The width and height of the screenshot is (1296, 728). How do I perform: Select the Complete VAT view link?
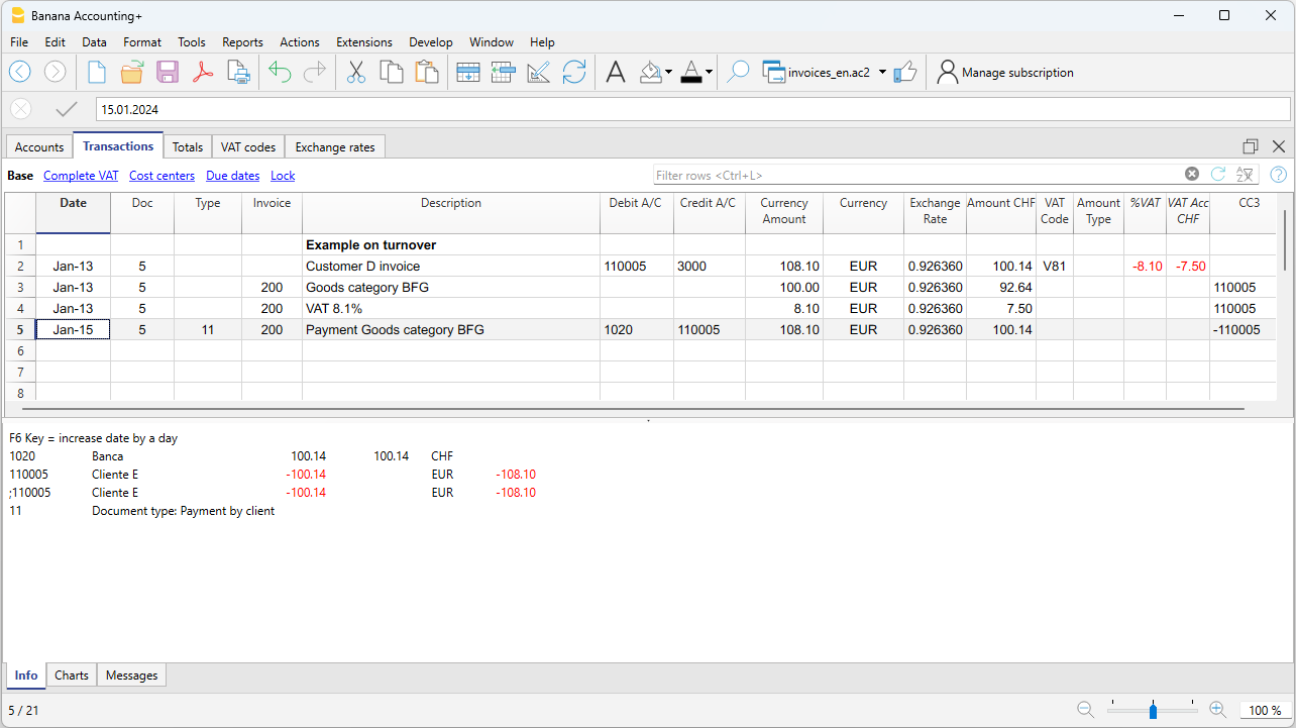pos(81,175)
